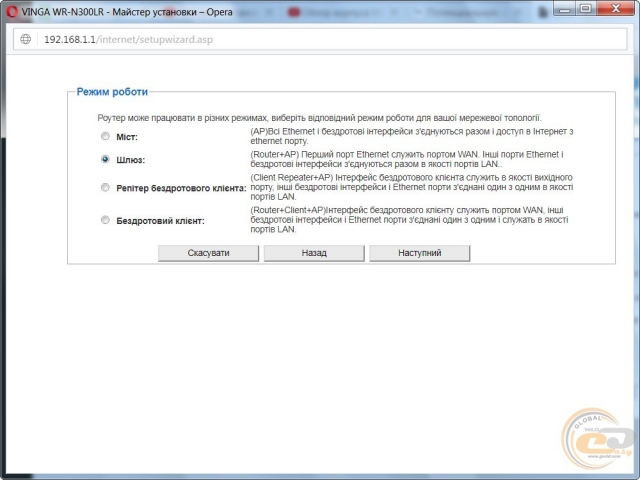Click the Скасувати button
This screenshot has height=480, width=640.
(x=208, y=253)
